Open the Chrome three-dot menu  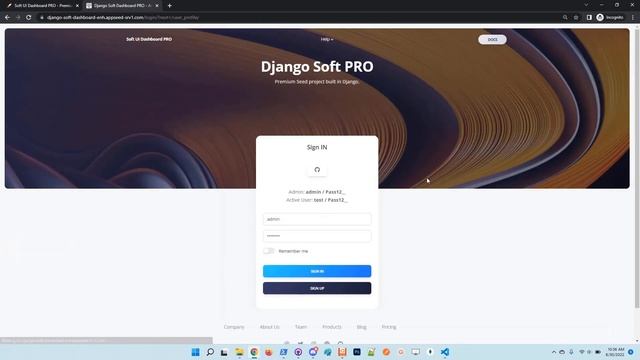coord(633,18)
